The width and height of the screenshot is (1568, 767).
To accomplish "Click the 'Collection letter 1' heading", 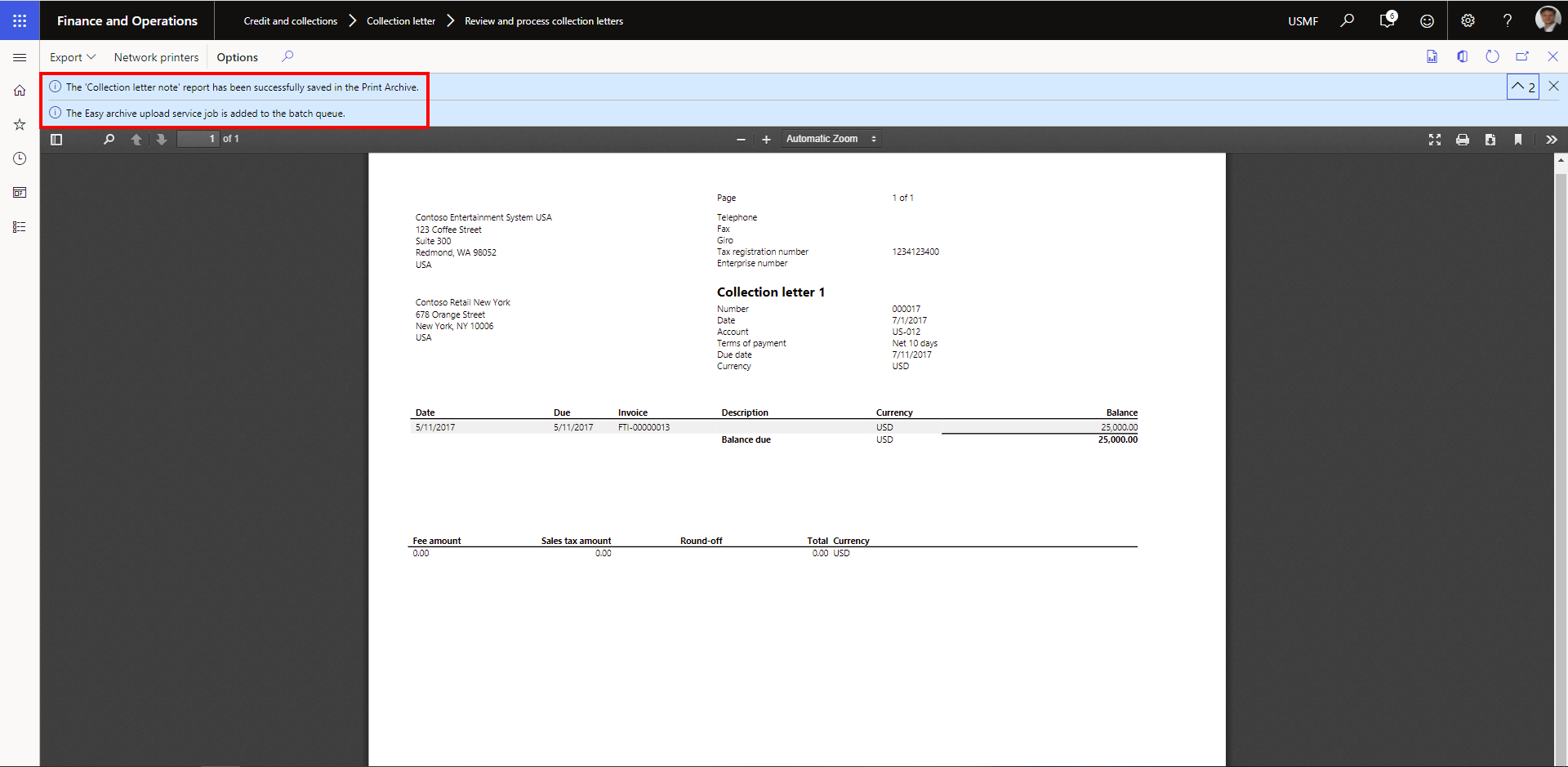I will [x=770, y=292].
